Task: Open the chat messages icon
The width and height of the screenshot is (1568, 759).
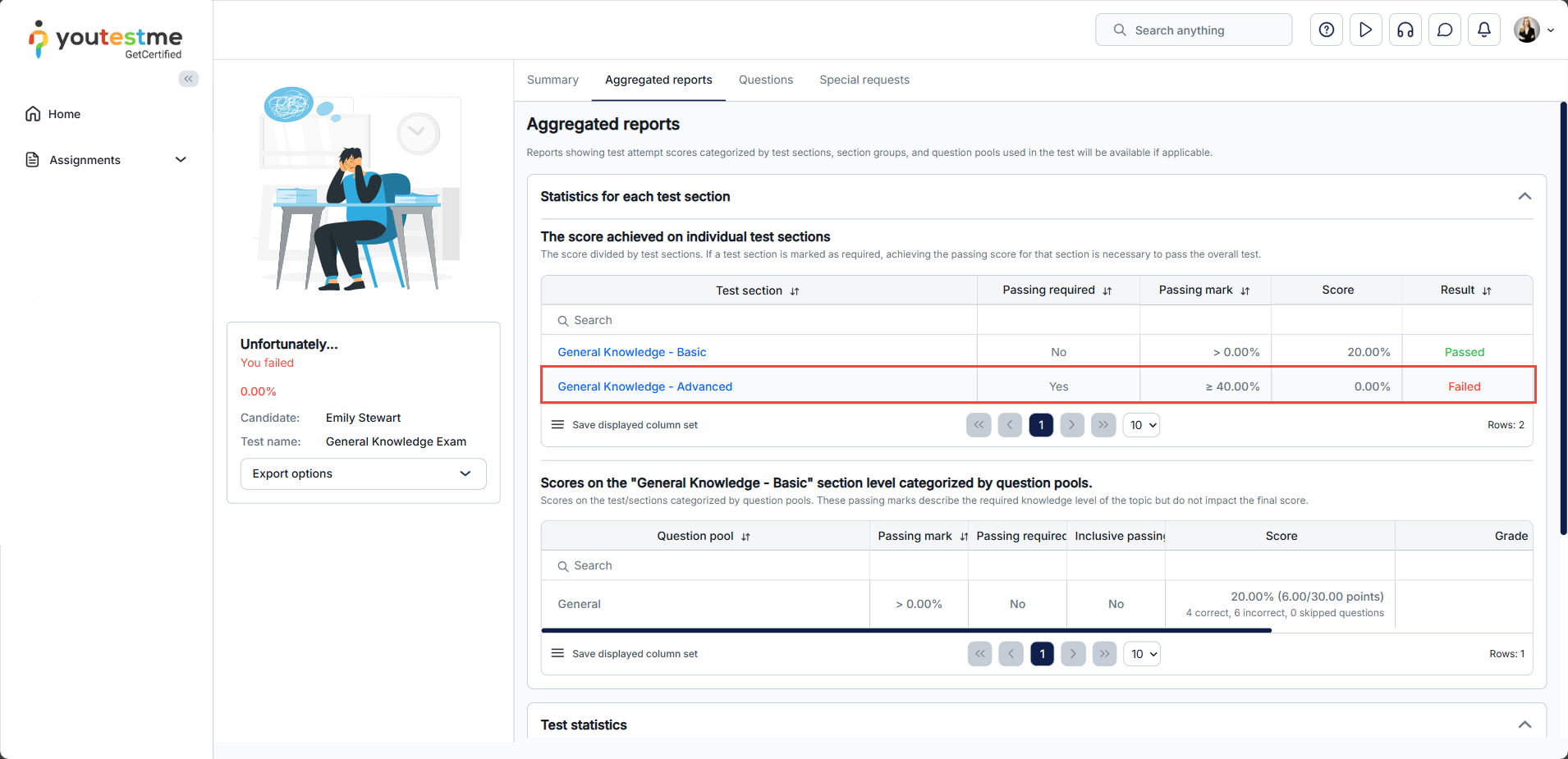Action: coord(1444,30)
